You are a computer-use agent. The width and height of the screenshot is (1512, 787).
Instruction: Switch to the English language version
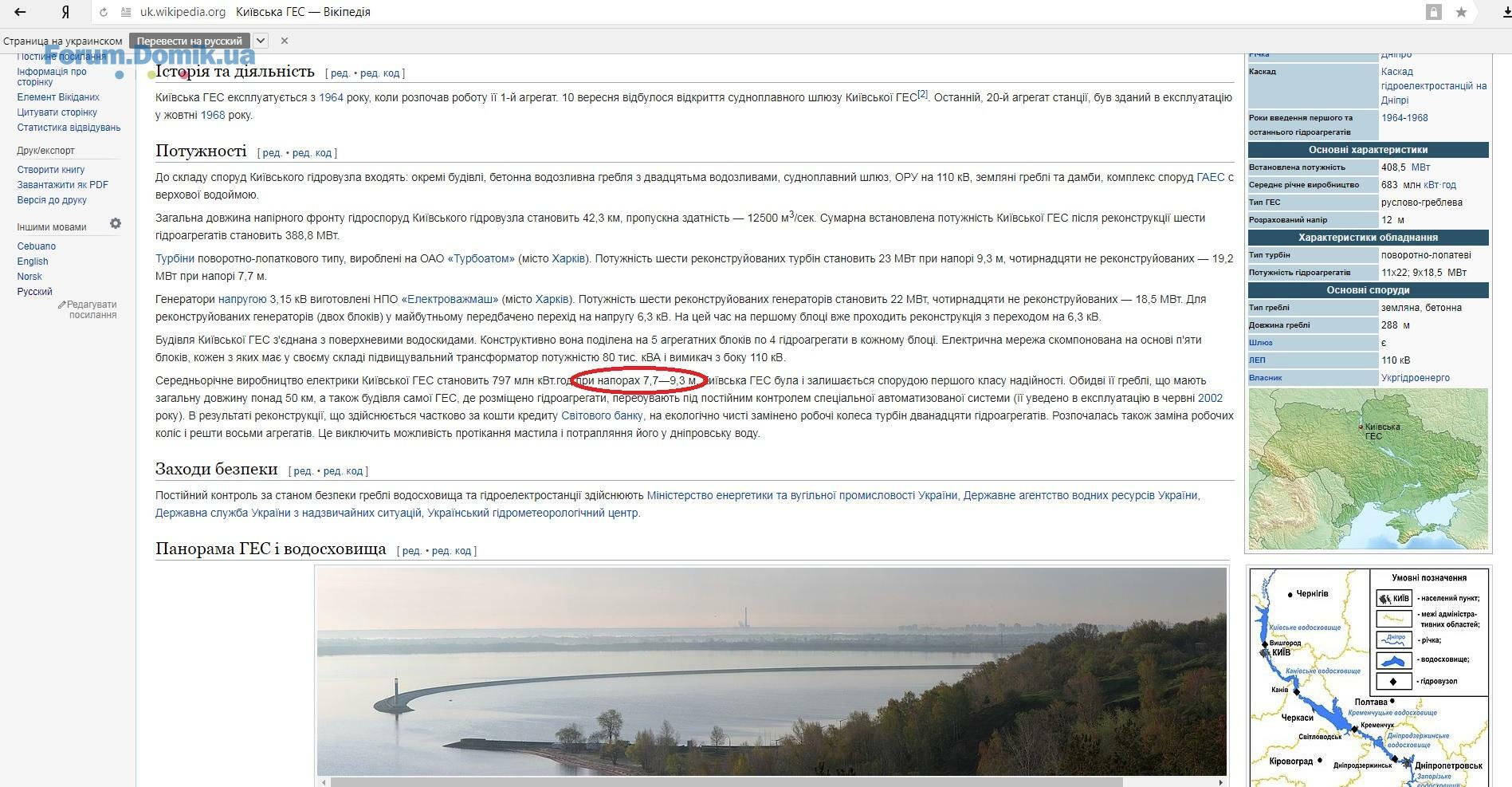(33, 262)
